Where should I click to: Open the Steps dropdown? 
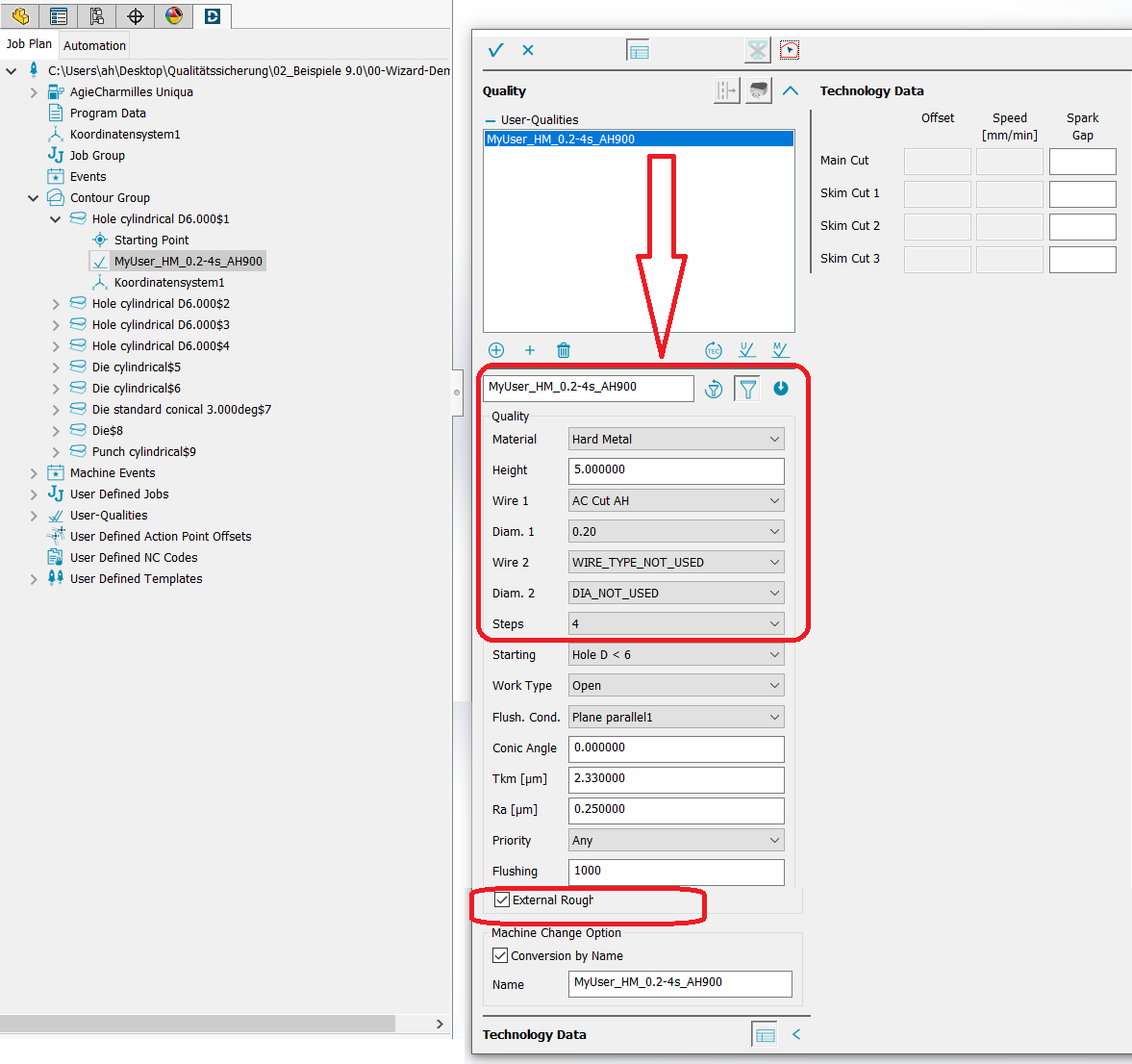[x=675, y=624]
